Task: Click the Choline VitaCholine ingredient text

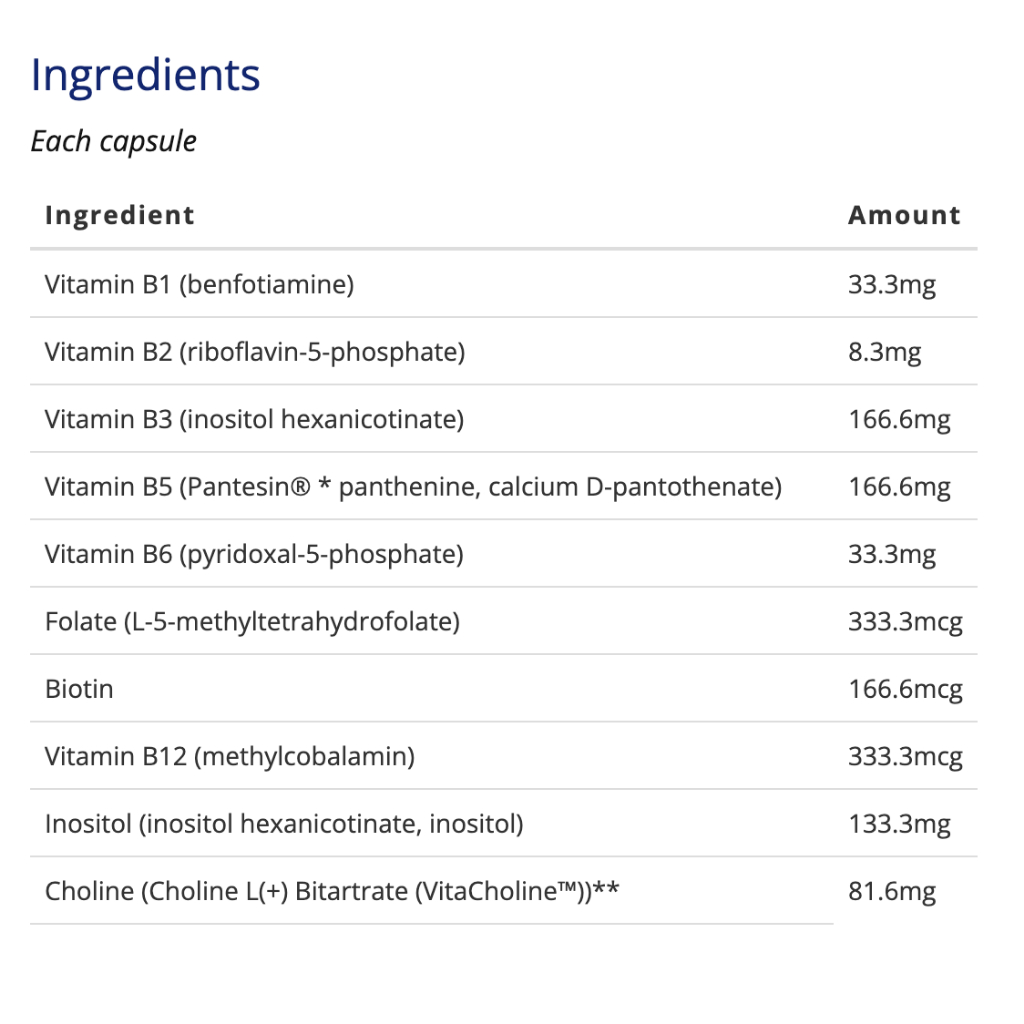Action: 332,891
